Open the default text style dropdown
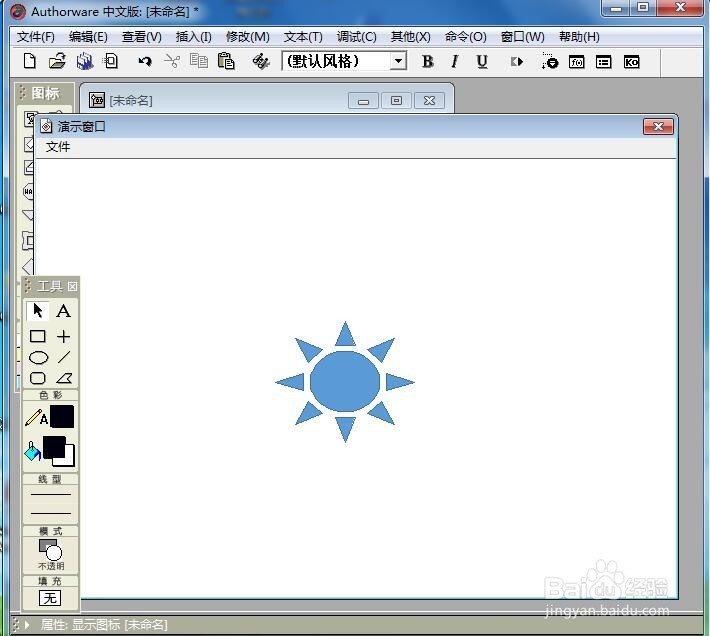Image resolution: width=710 pixels, height=636 pixels. pos(398,61)
